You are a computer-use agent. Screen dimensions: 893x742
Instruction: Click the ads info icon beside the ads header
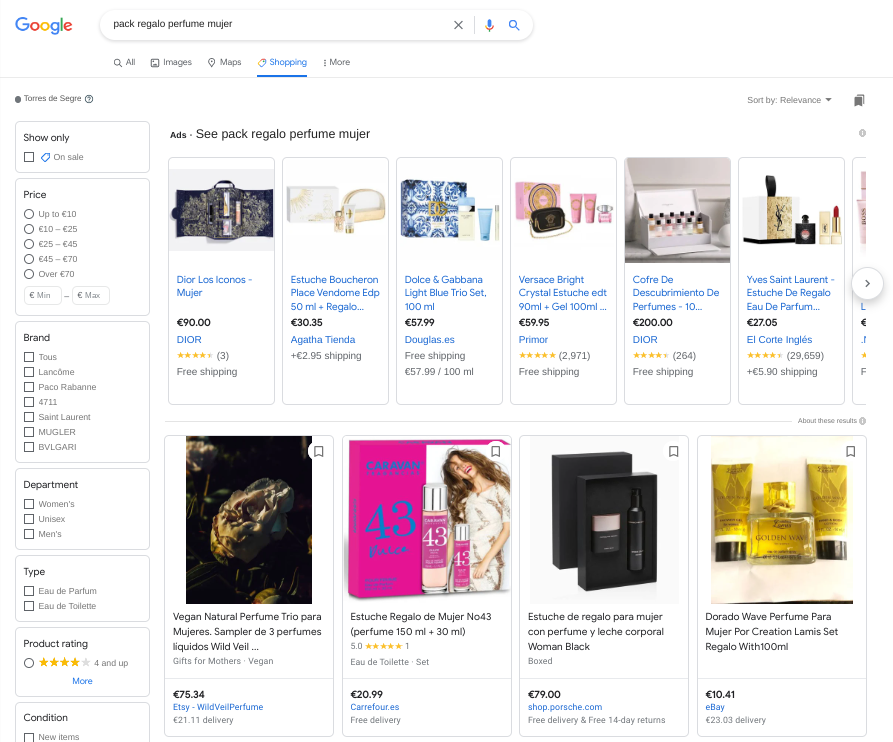(x=862, y=133)
